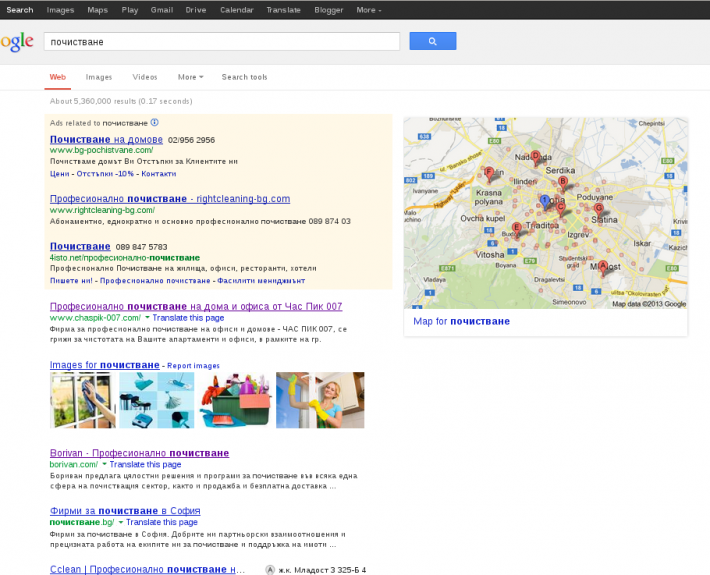Open Calendar in the top bar
Image resolution: width=710 pixels, height=575 pixels.
point(236,10)
